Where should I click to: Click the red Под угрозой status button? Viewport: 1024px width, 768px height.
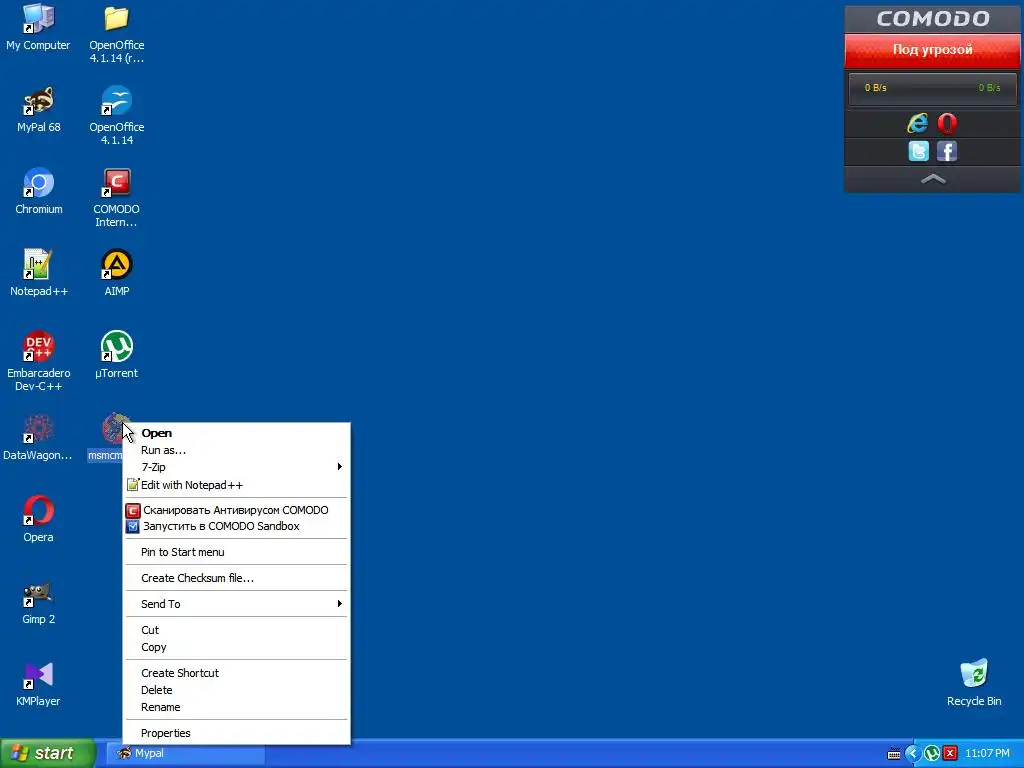coord(933,50)
